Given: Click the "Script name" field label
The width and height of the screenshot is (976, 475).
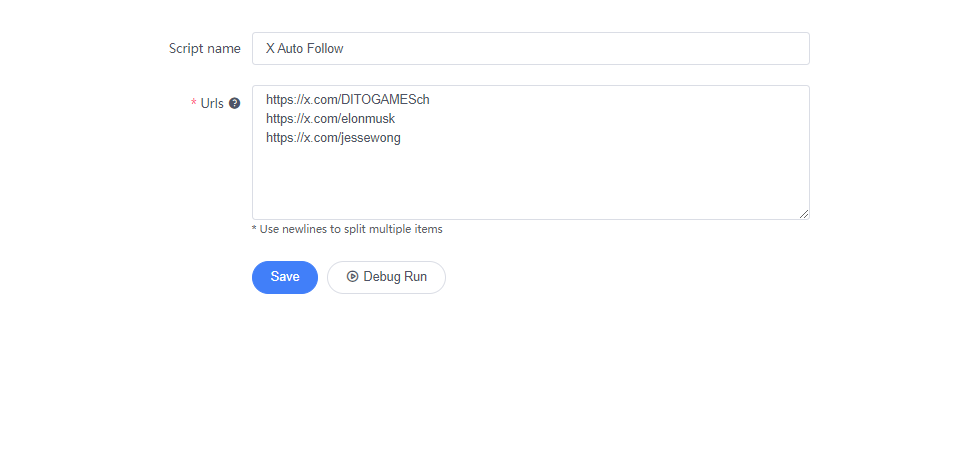Looking at the screenshot, I should [205, 49].
